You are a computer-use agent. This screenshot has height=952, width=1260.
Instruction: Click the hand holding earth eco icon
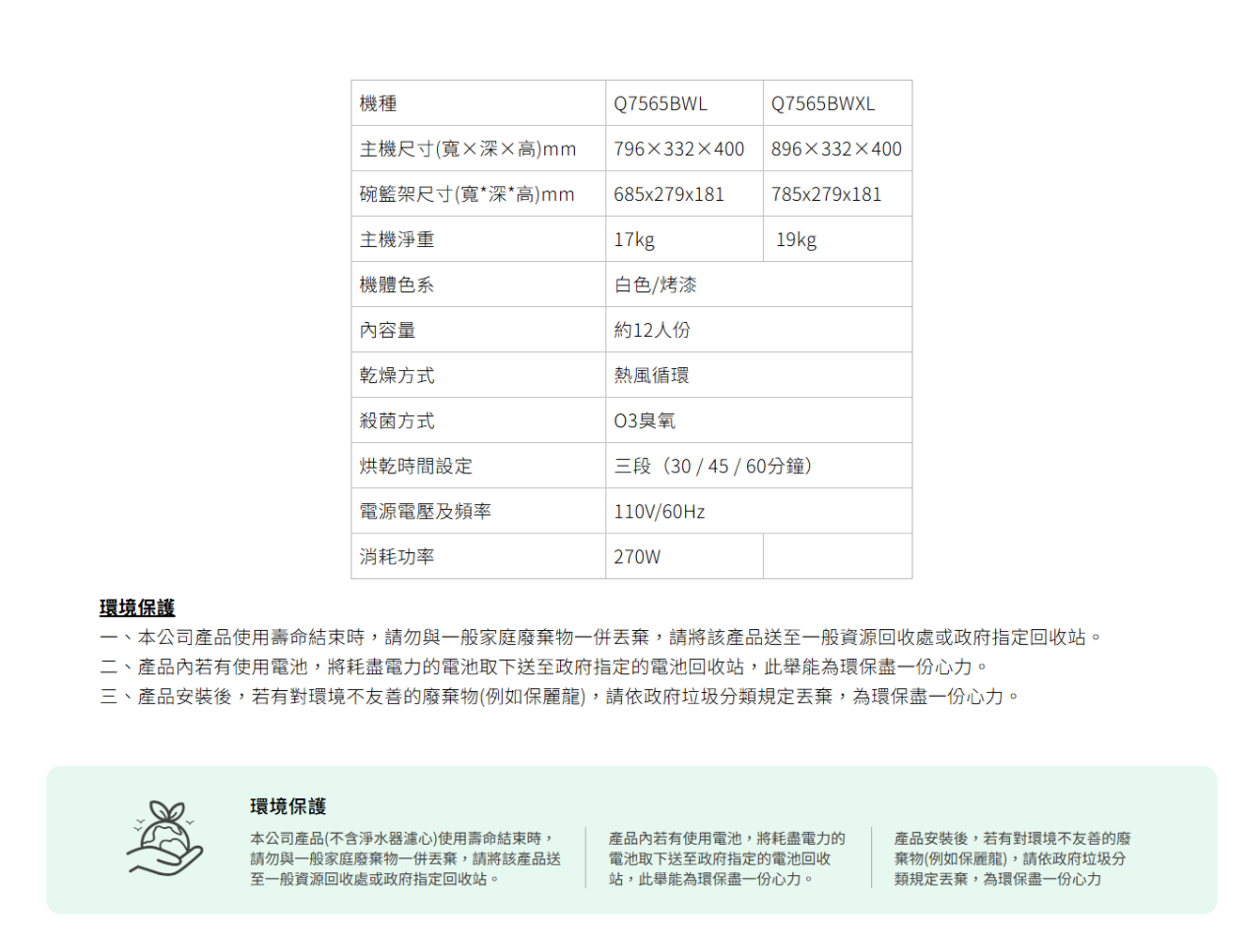[164, 839]
